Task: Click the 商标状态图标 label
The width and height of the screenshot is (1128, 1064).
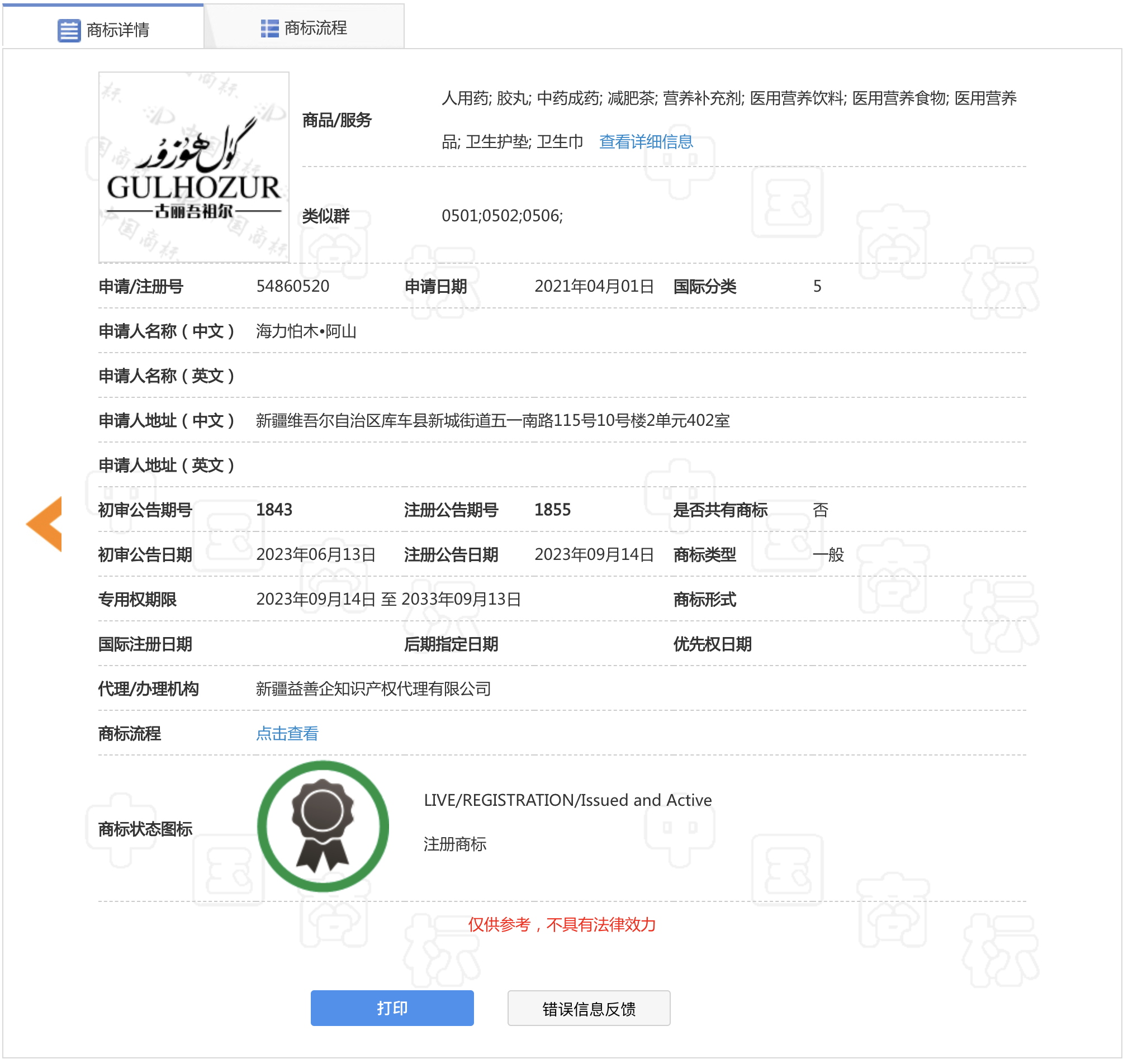Action: point(145,830)
